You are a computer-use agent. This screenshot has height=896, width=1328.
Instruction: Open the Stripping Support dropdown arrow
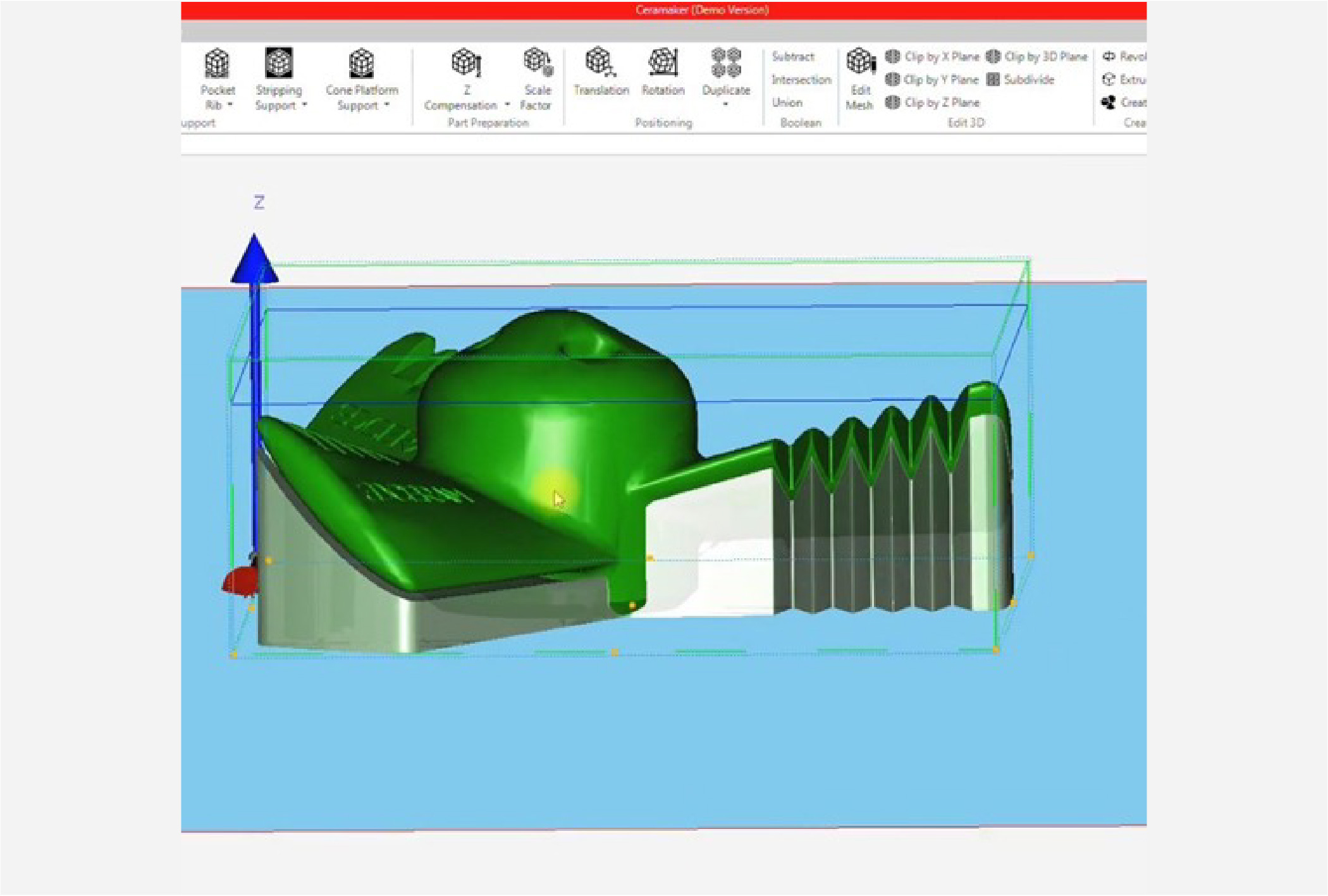click(305, 105)
